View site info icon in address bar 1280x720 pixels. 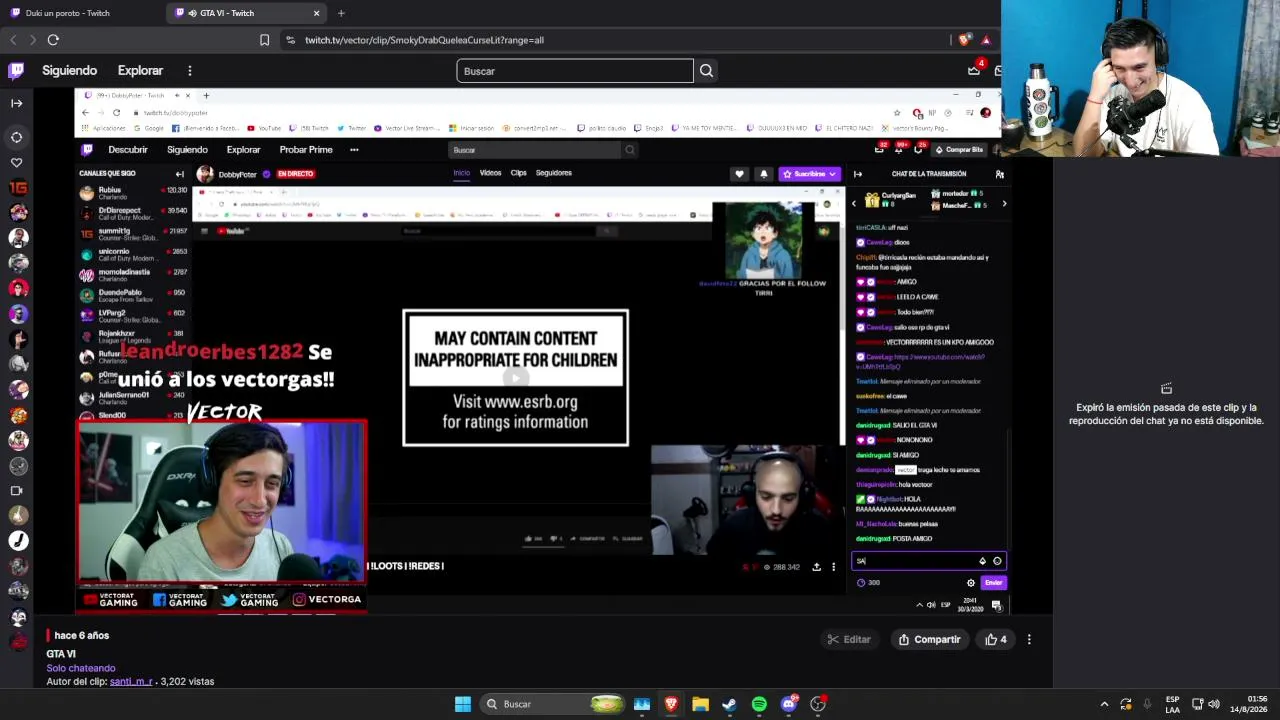(290, 40)
